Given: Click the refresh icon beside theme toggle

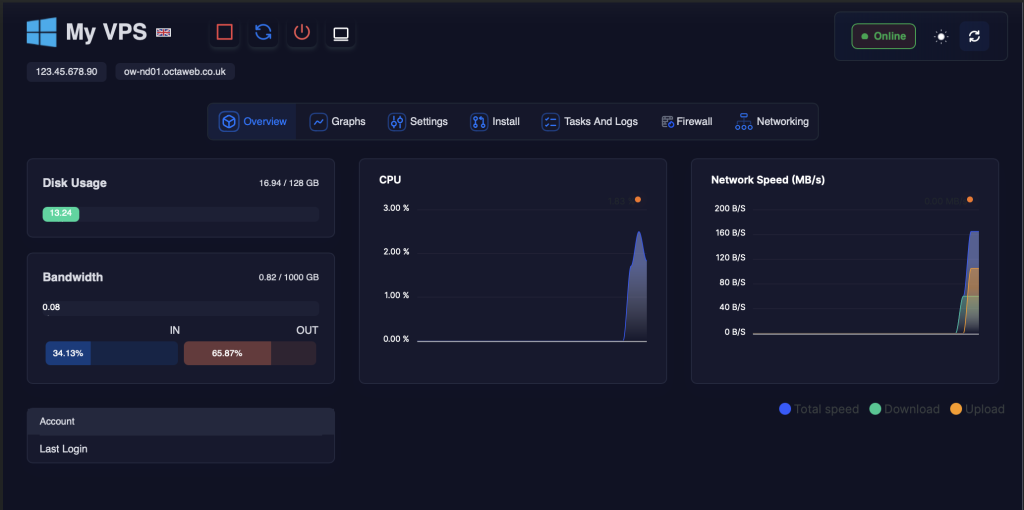Looking at the screenshot, I should click(974, 36).
